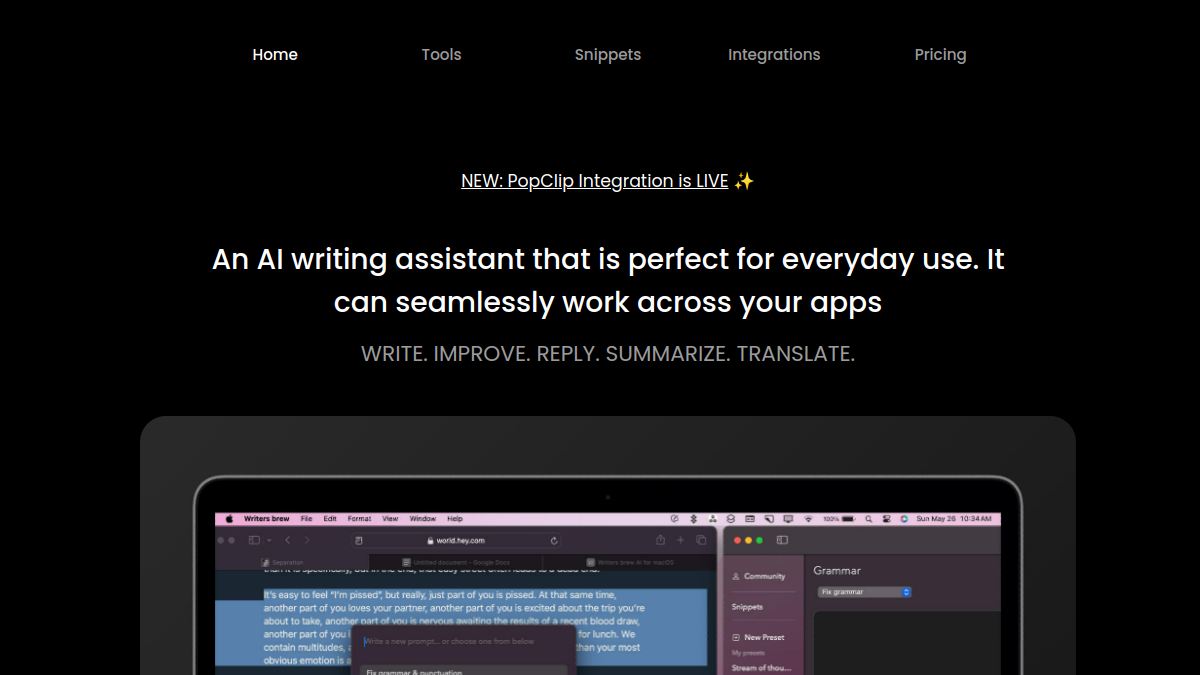
Task: Open a new tab with plus icon
Action: pos(680,540)
